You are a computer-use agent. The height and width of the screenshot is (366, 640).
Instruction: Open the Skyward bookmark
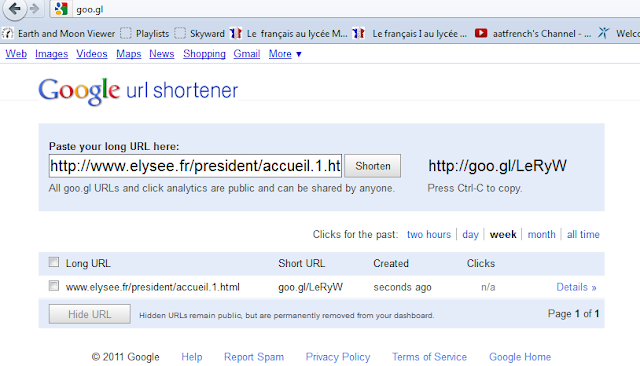coord(200,33)
